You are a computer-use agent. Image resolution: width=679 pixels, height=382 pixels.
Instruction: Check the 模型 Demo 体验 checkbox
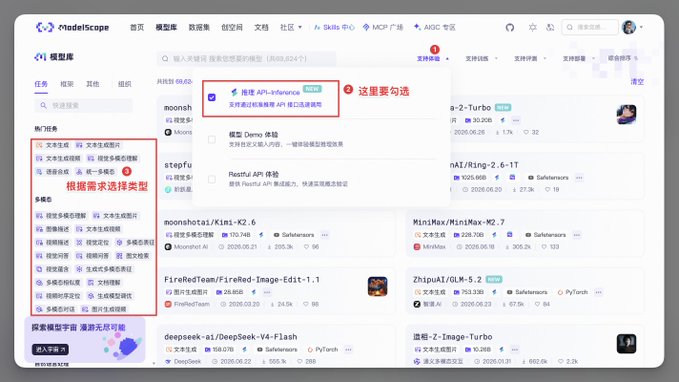212,139
